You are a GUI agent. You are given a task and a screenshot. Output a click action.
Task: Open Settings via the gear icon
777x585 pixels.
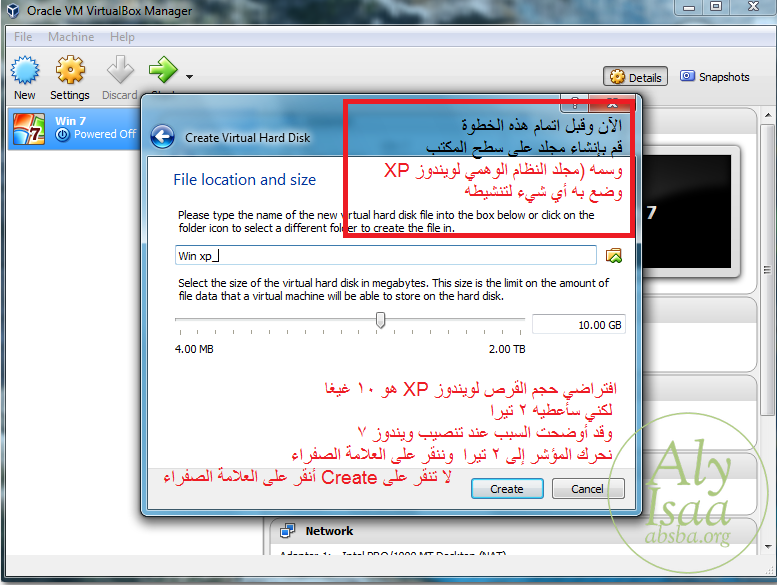click(x=70, y=71)
